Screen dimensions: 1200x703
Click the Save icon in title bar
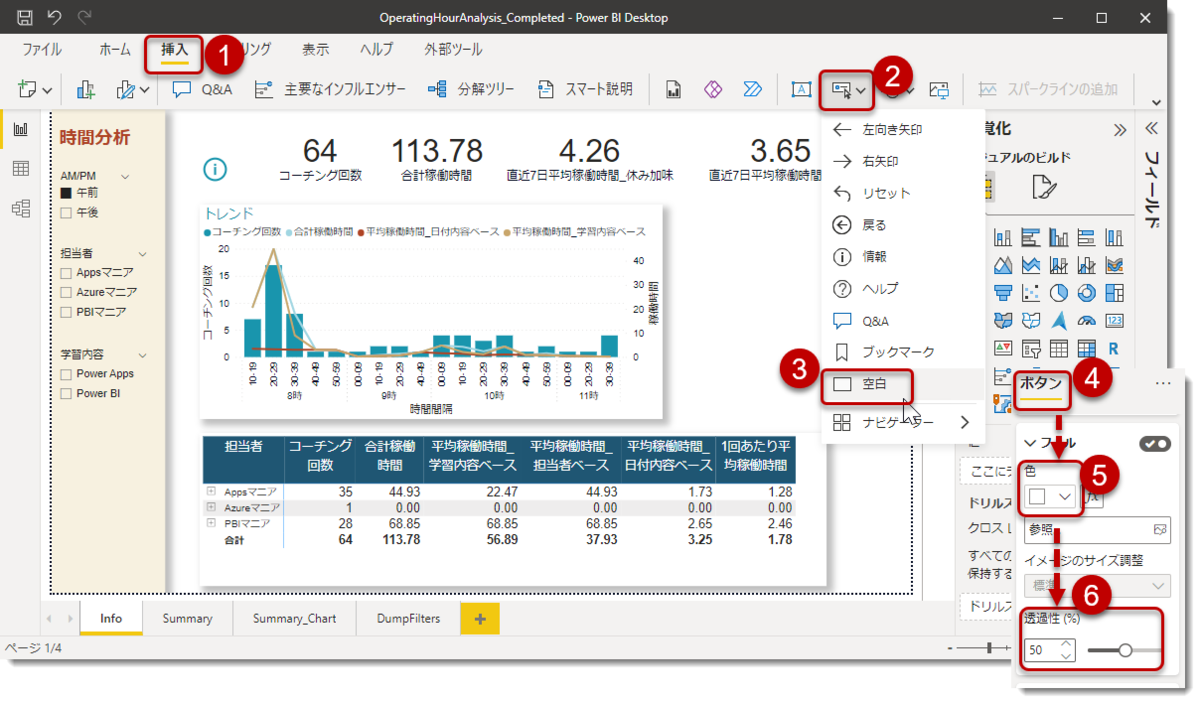point(24,18)
